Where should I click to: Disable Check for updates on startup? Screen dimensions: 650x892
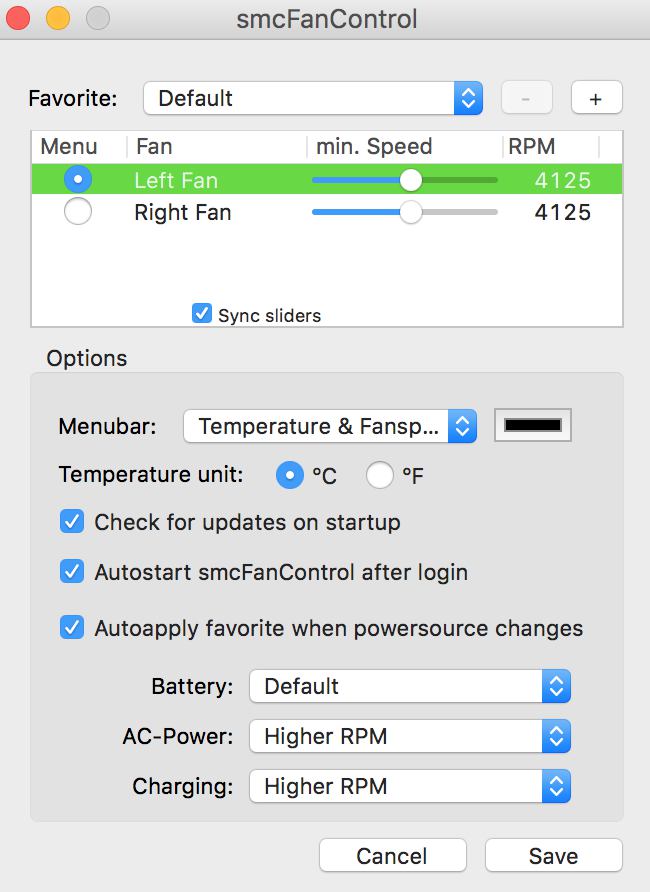click(72, 522)
